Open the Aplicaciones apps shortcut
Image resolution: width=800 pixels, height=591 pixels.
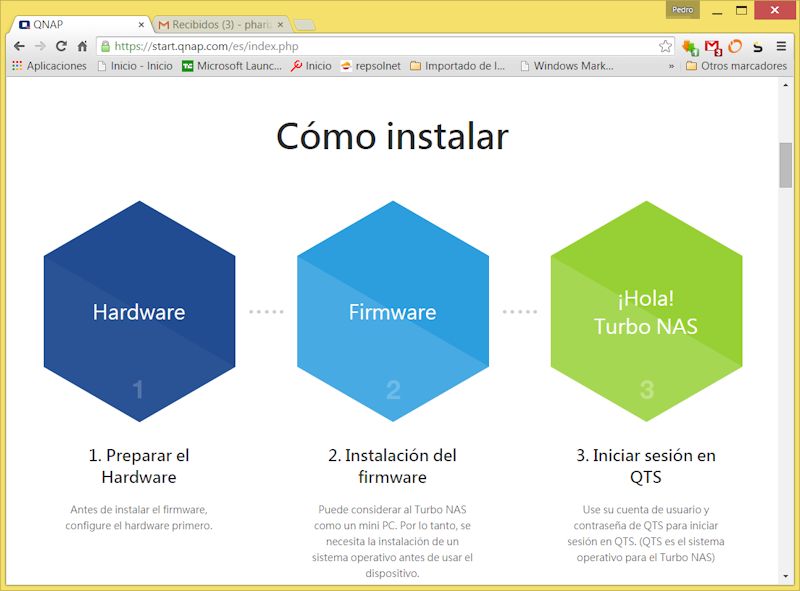[49, 66]
